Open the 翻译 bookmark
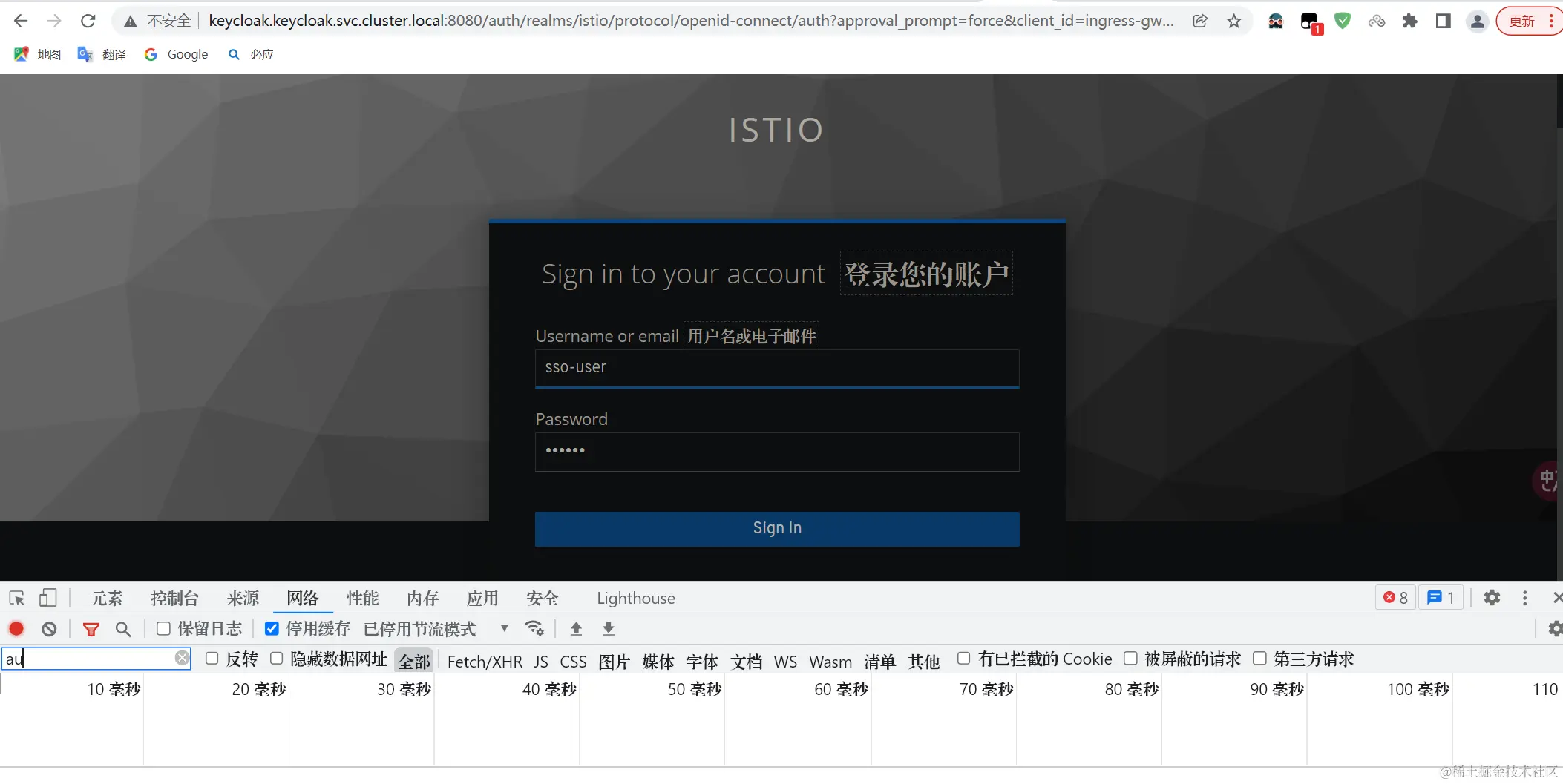 (102, 54)
